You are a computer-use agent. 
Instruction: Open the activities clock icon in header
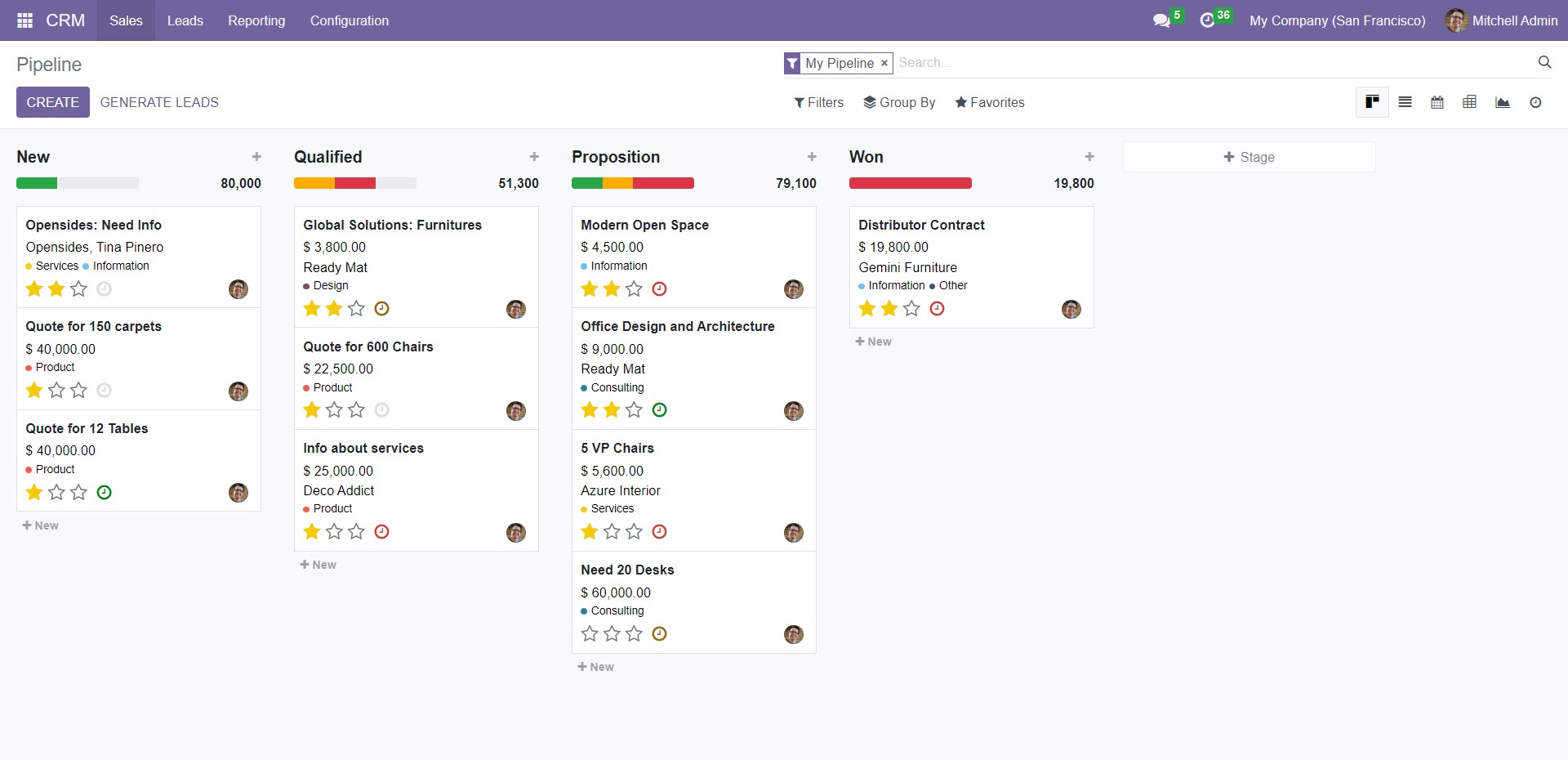[x=1207, y=20]
